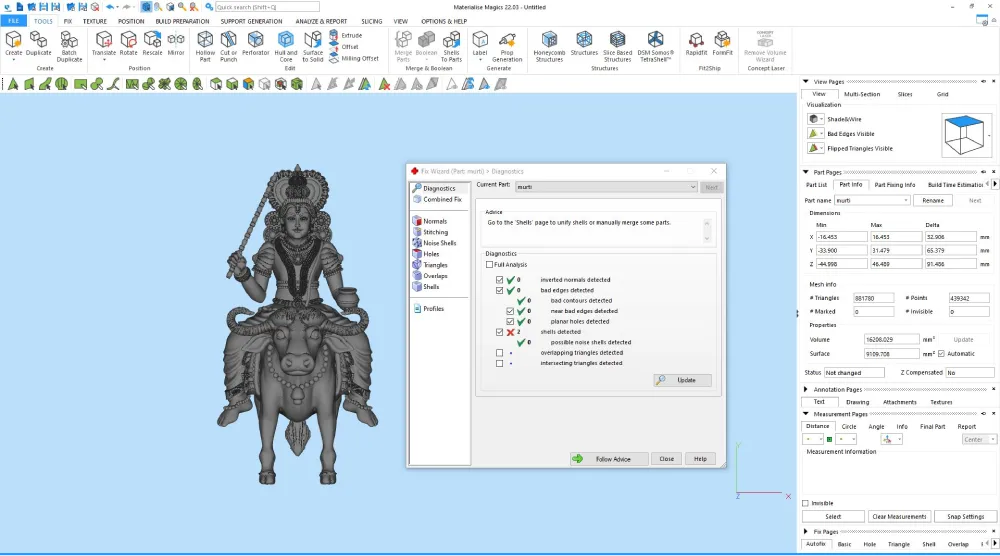1000x556 pixels.
Task: Expand the Annotation Pages panel
Action: point(806,390)
